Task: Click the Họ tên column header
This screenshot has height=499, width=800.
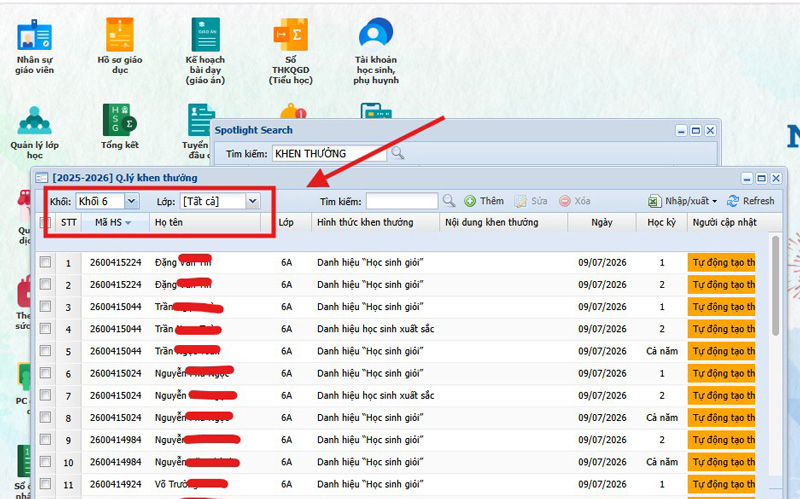Action: tap(205, 222)
